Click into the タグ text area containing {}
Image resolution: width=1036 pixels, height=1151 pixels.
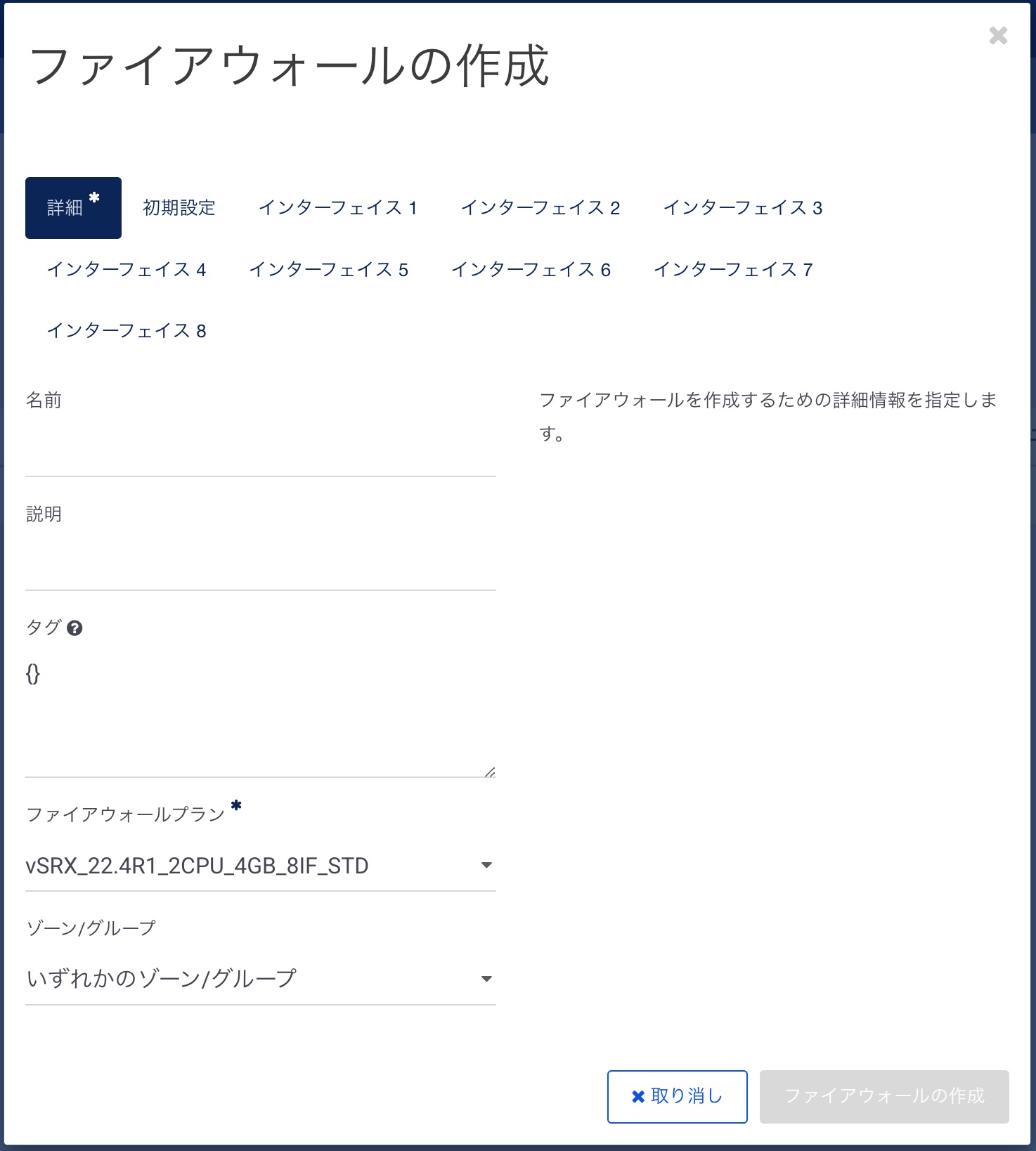point(261,715)
